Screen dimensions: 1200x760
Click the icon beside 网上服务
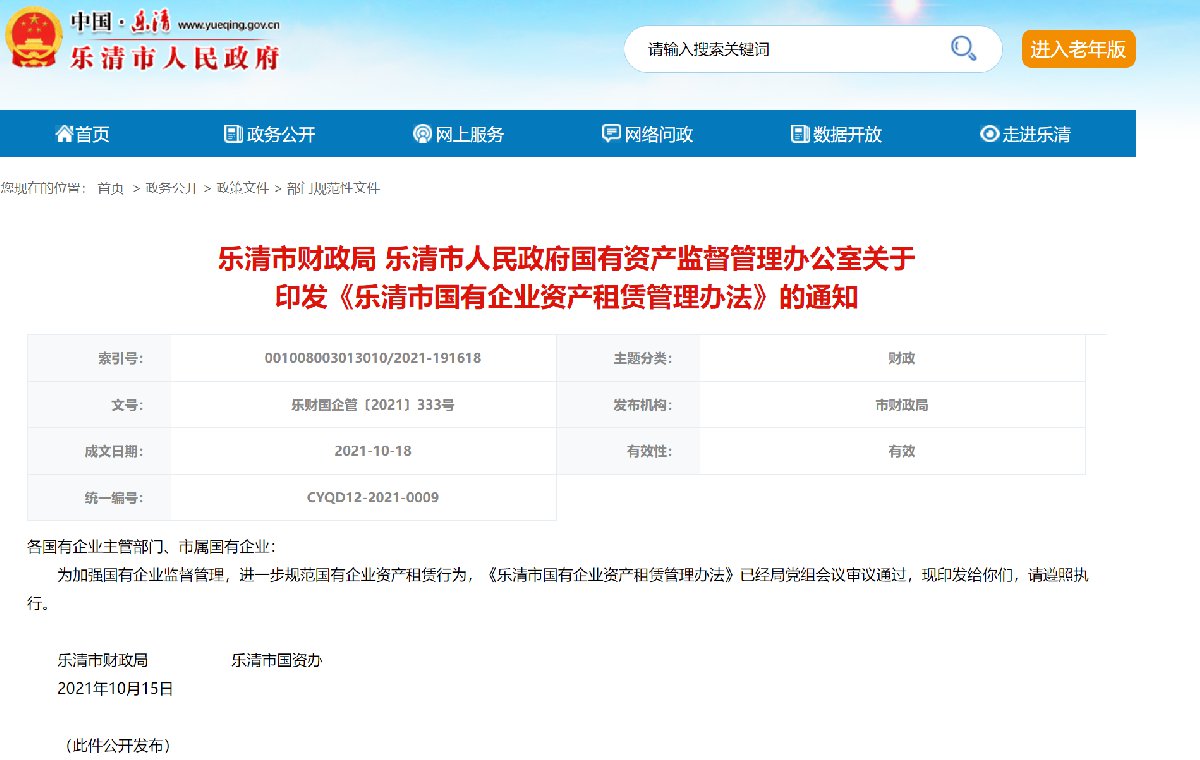422,134
